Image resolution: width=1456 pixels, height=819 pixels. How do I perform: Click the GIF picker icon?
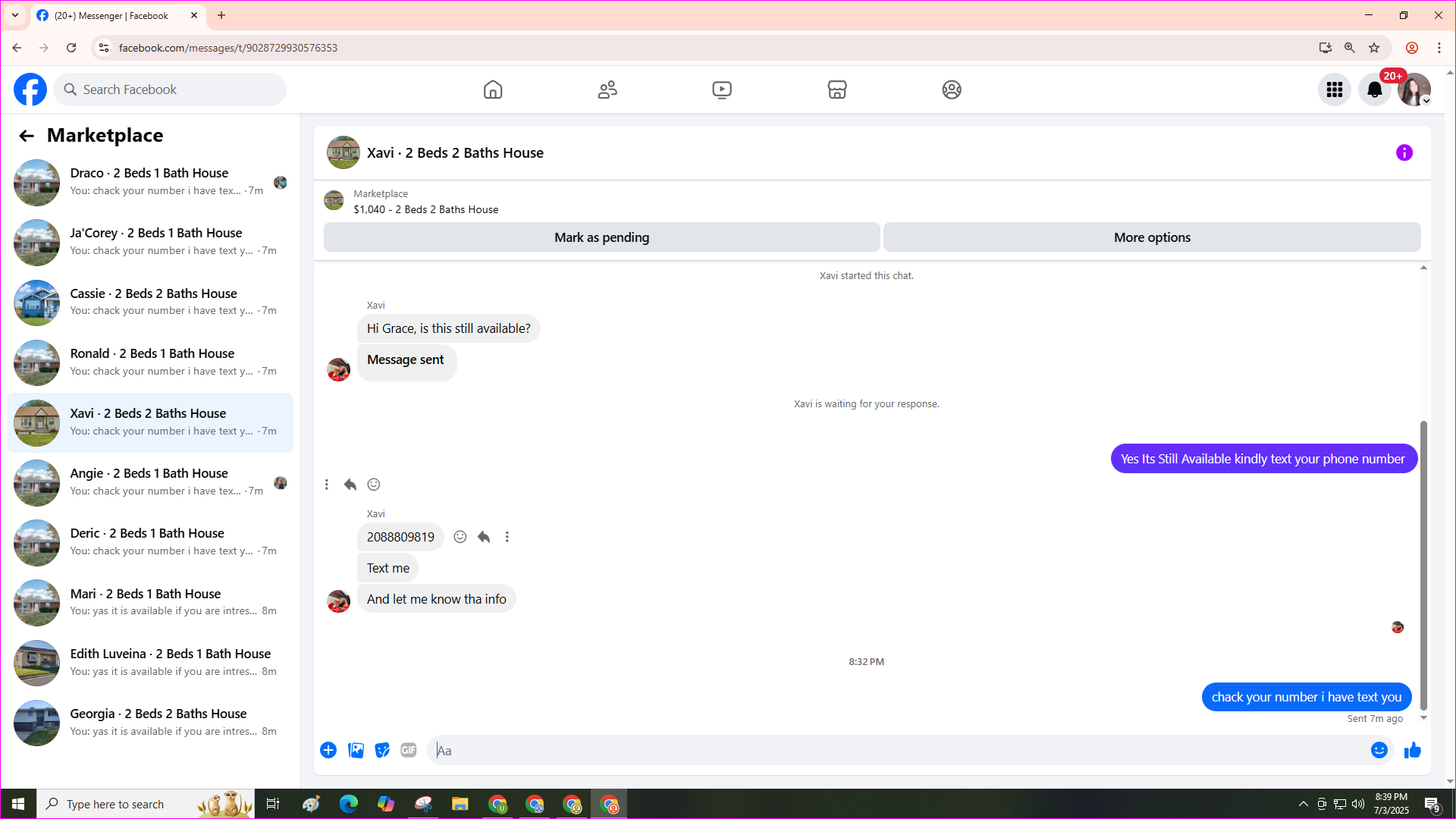409,750
